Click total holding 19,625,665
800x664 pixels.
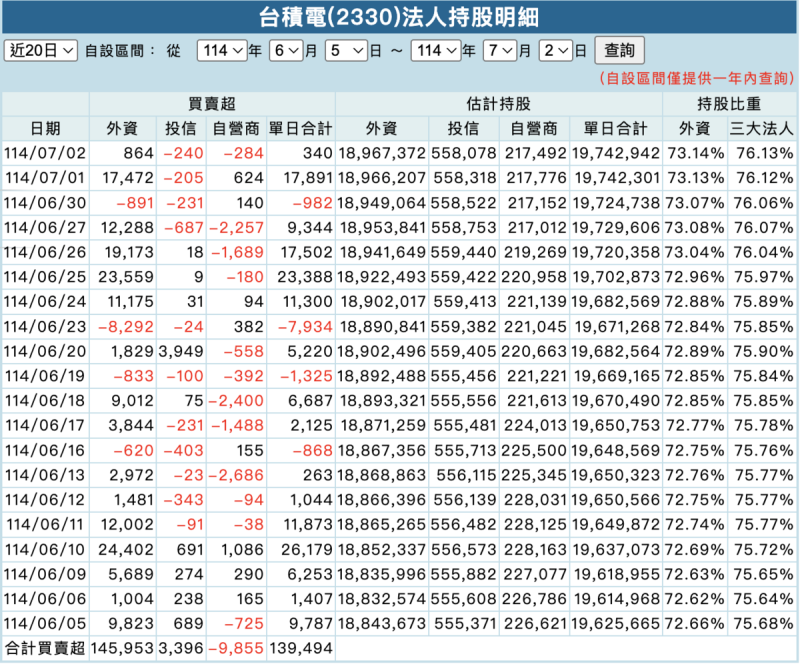pyautogui.click(x=615, y=624)
